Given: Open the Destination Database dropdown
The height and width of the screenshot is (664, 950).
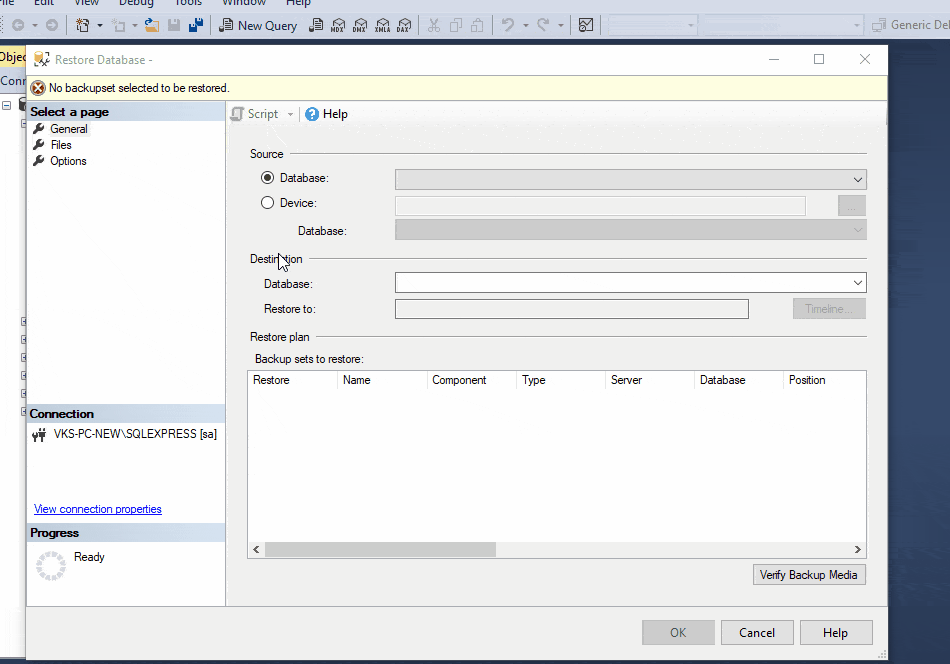Looking at the screenshot, I should [857, 283].
